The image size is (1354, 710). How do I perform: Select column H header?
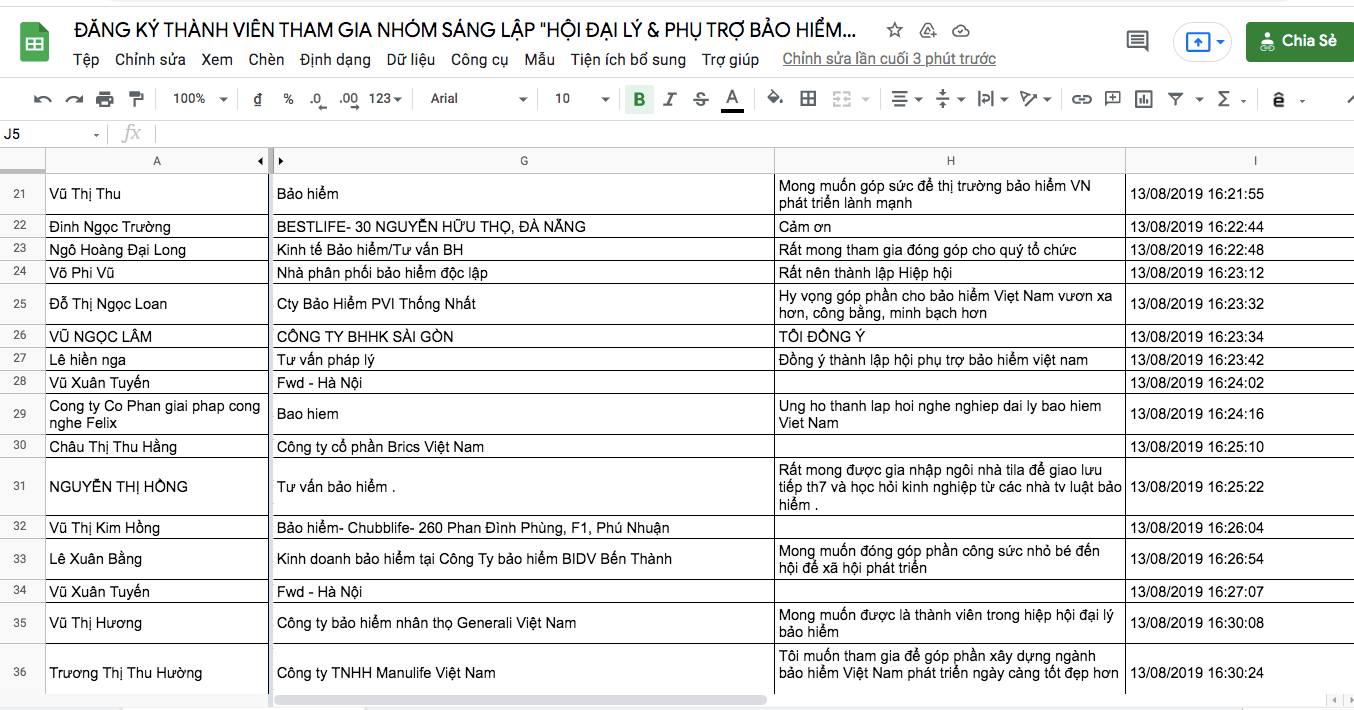pos(950,161)
